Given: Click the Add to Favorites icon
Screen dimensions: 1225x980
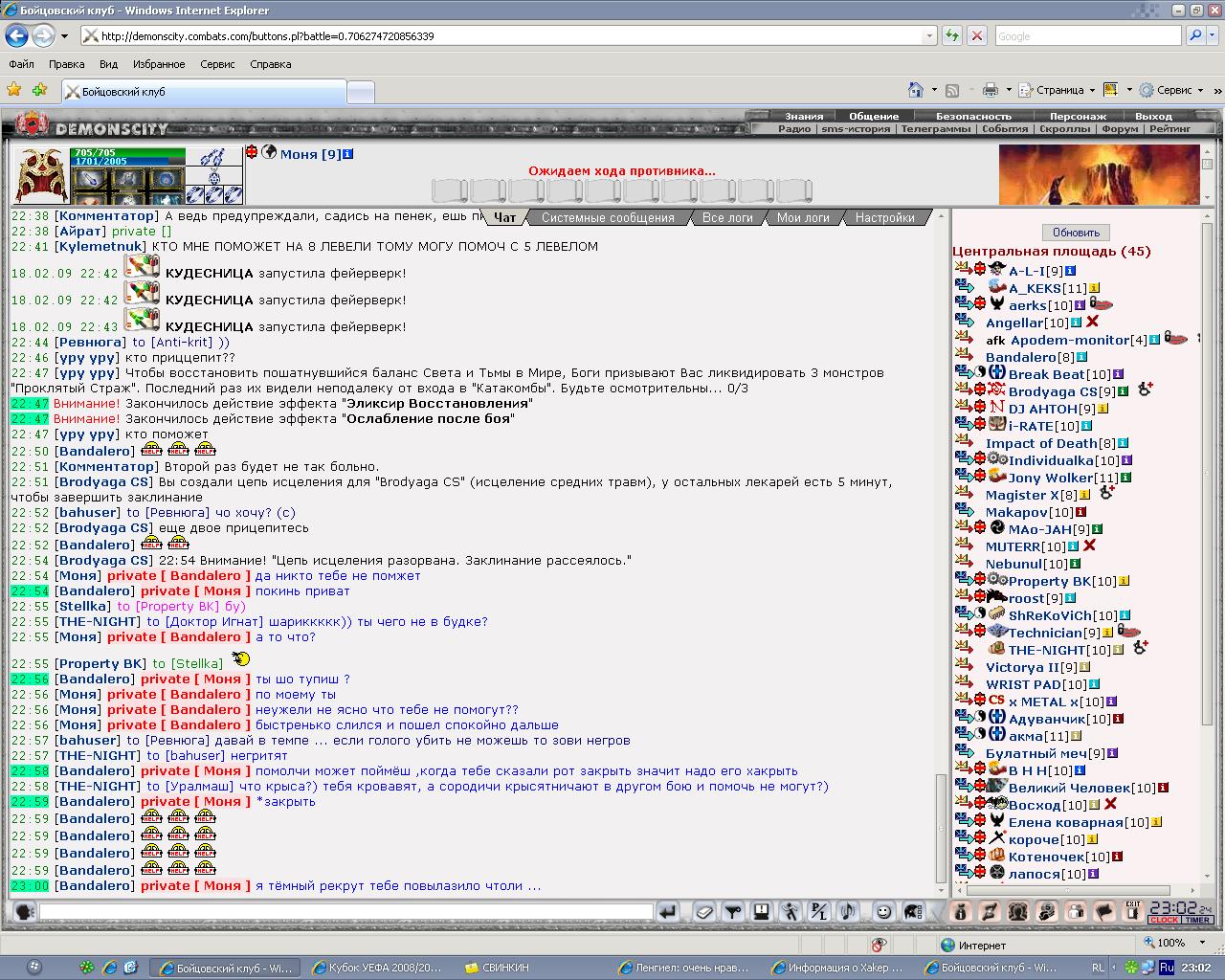Looking at the screenshot, I should [39, 90].
